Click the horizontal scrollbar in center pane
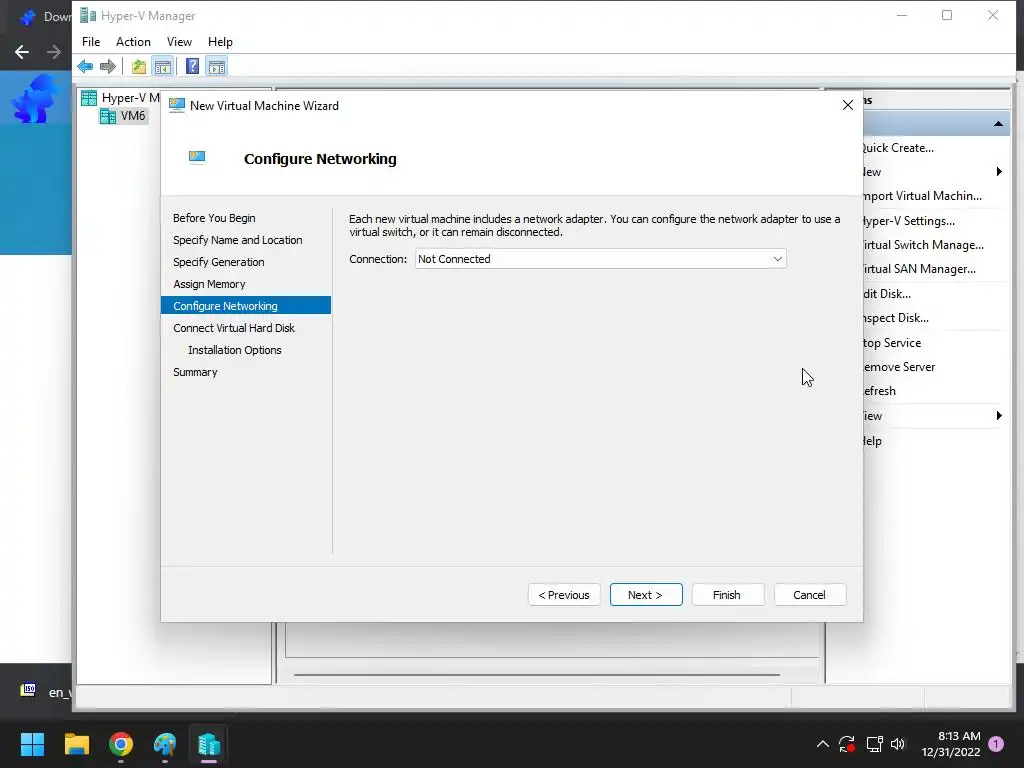1024x768 pixels. click(x=537, y=675)
